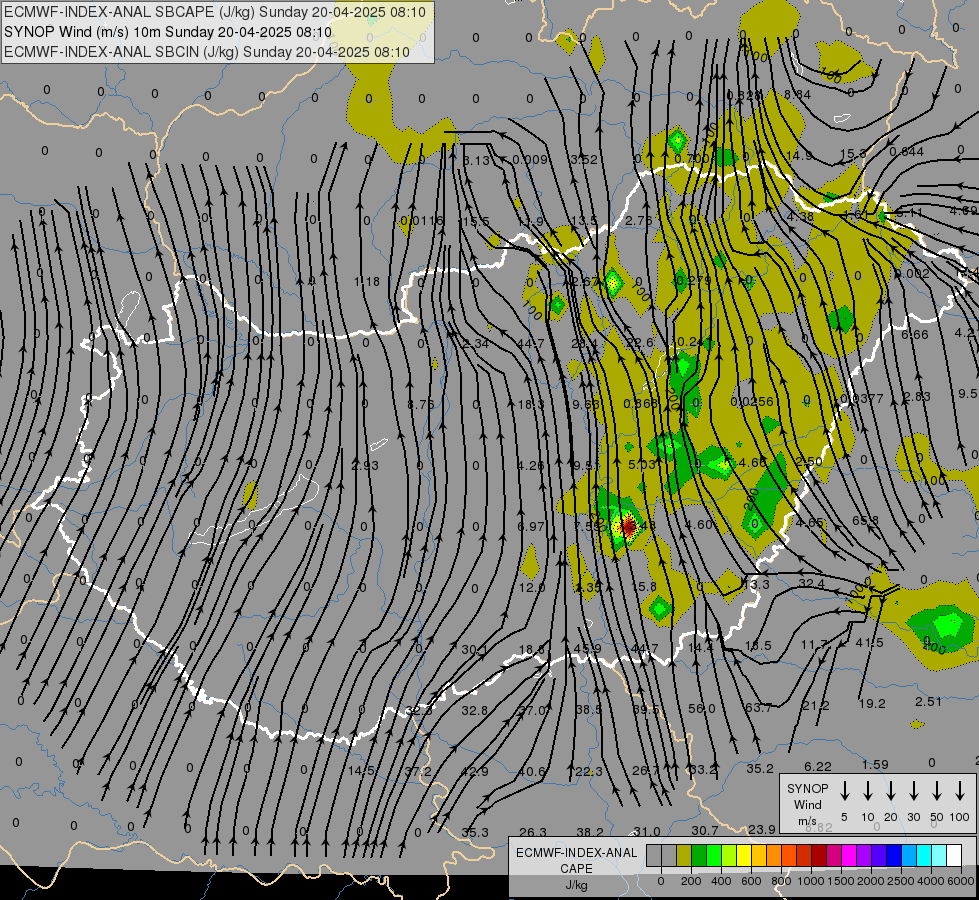979x900 pixels.
Task: Click the map value '2.93'
Action: pyautogui.click(x=365, y=465)
